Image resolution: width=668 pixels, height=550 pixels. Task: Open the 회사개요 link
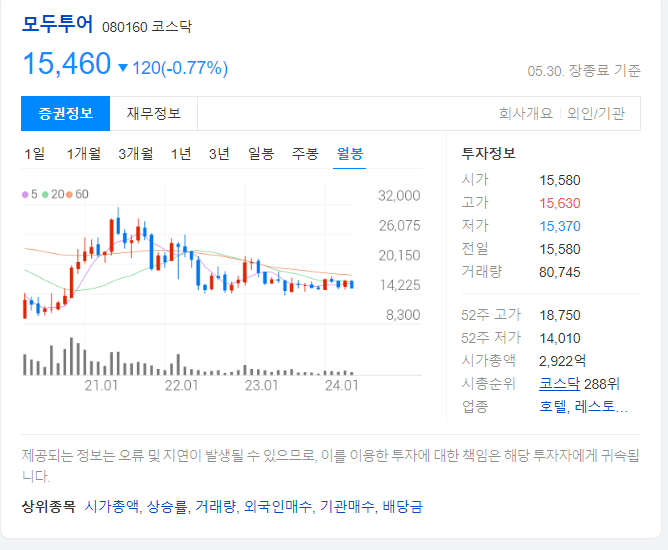[526, 113]
